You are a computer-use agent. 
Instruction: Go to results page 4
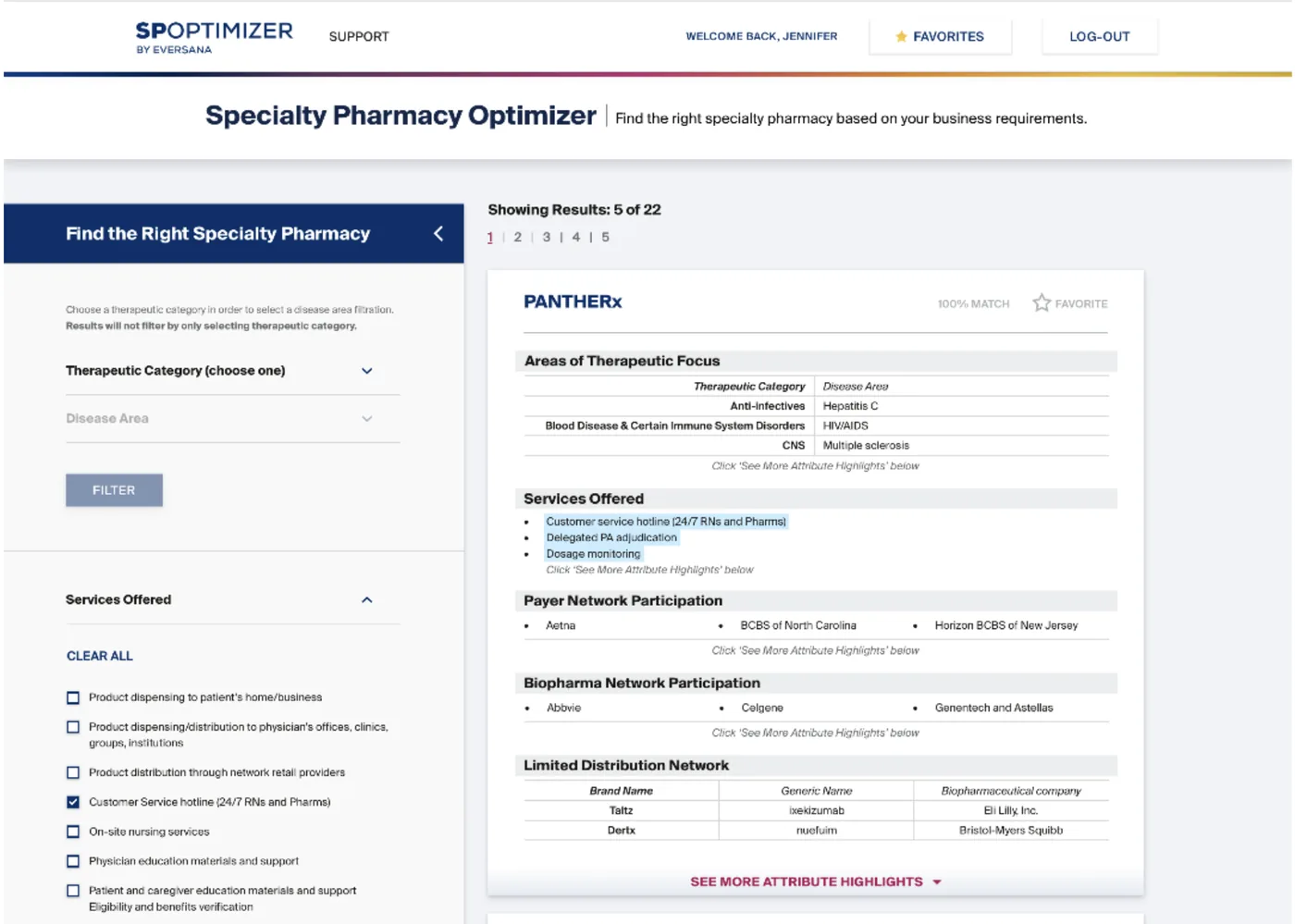pos(576,238)
